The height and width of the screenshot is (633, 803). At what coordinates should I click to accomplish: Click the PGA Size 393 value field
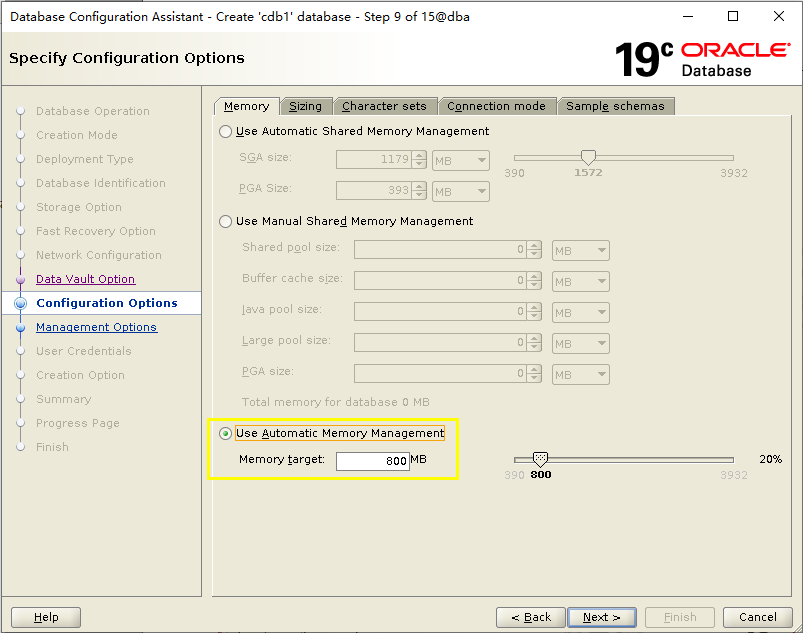pyautogui.click(x=374, y=191)
